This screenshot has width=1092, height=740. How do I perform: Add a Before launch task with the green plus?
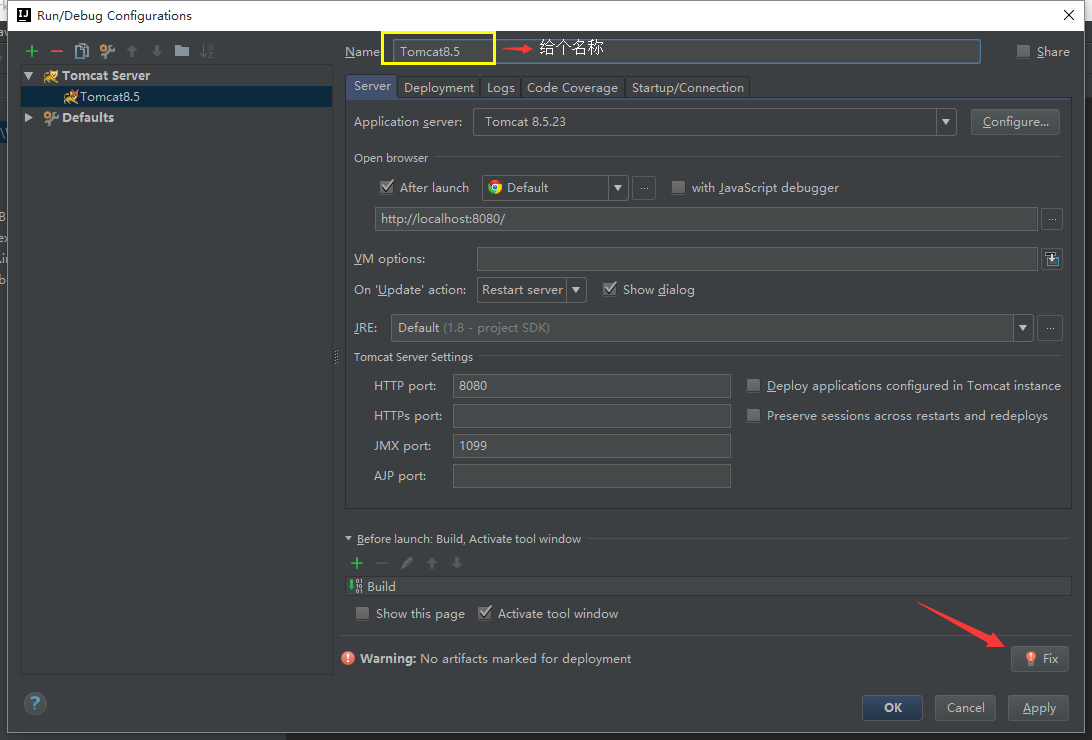[x=357, y=562]
